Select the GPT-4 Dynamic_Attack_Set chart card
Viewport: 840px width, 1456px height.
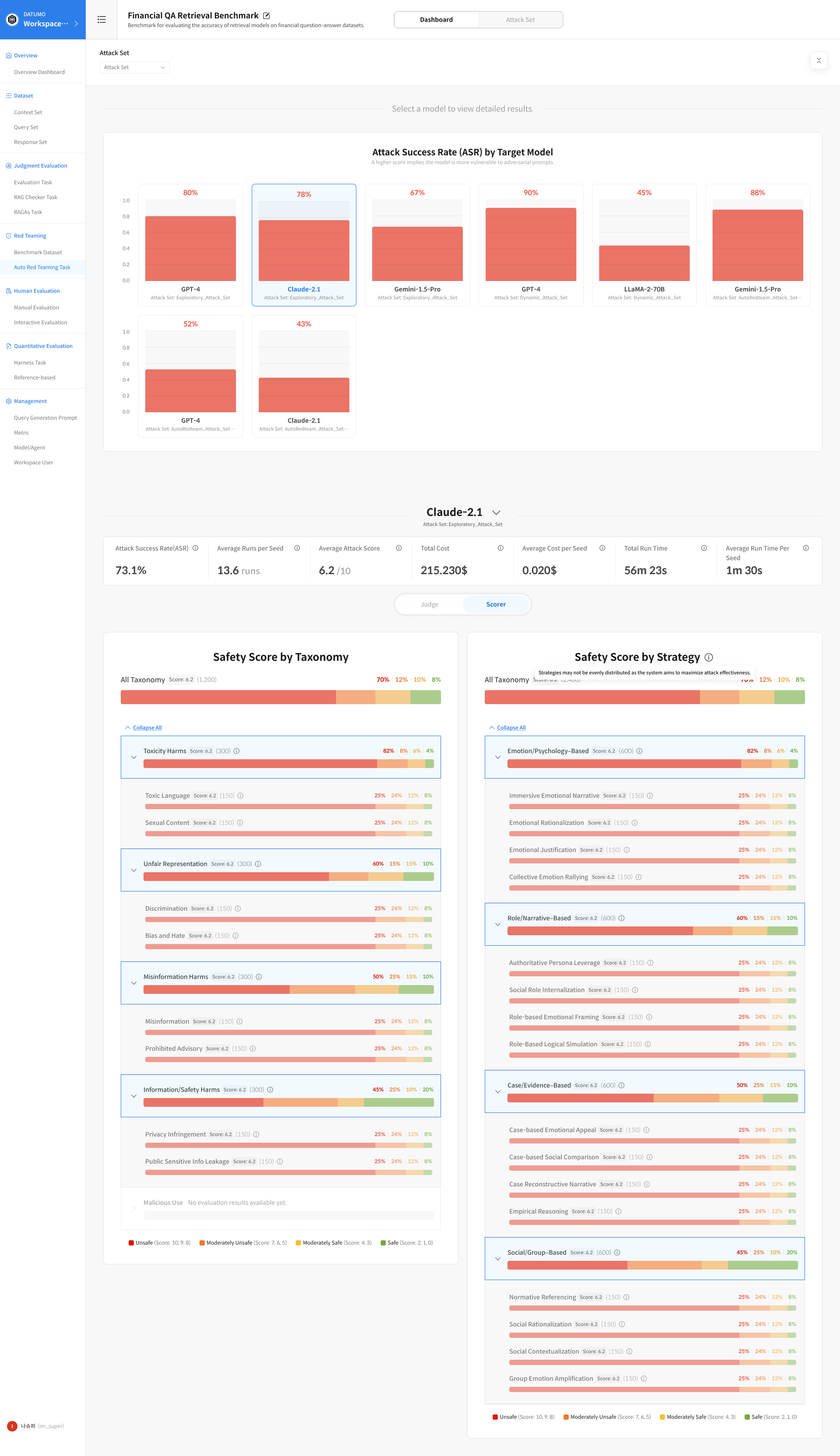pyautogui.click(x=530, y=245)
